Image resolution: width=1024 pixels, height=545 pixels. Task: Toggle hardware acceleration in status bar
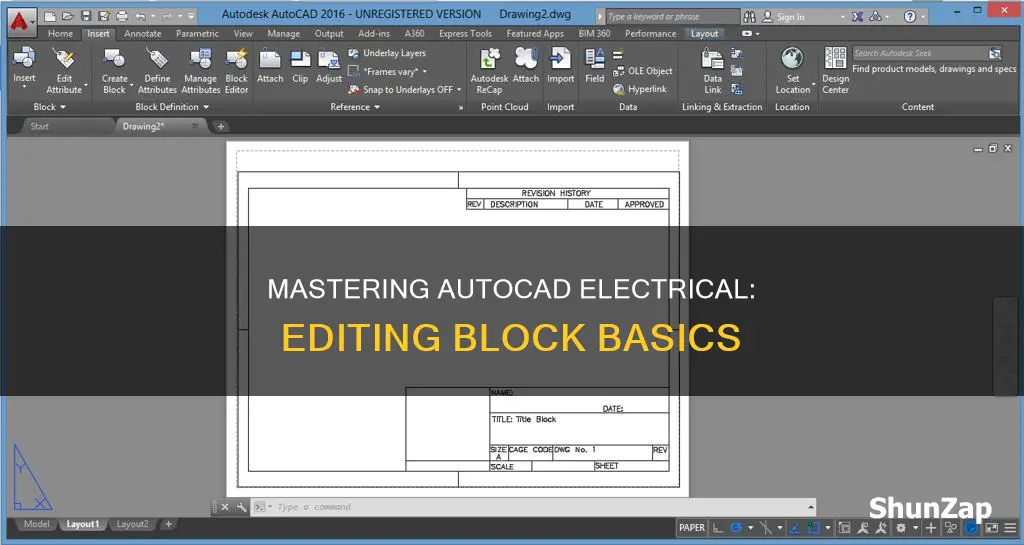point(971,527)
